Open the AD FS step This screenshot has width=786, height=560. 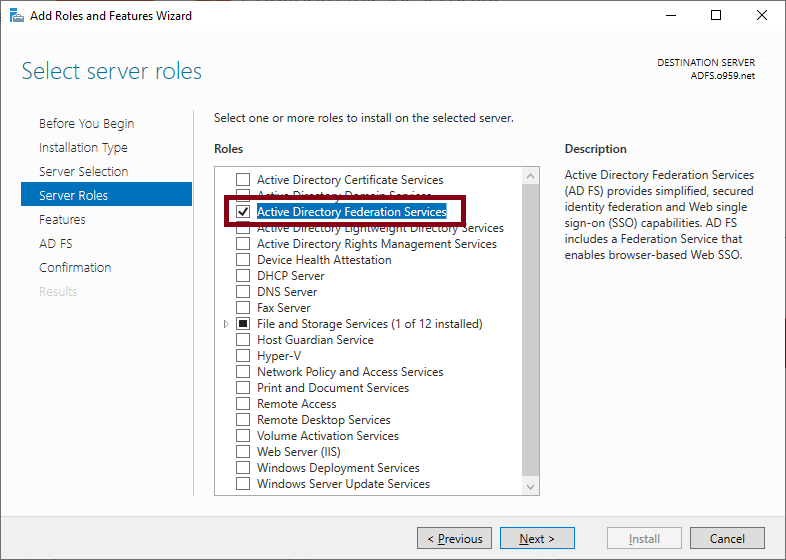tap(56, 244)
